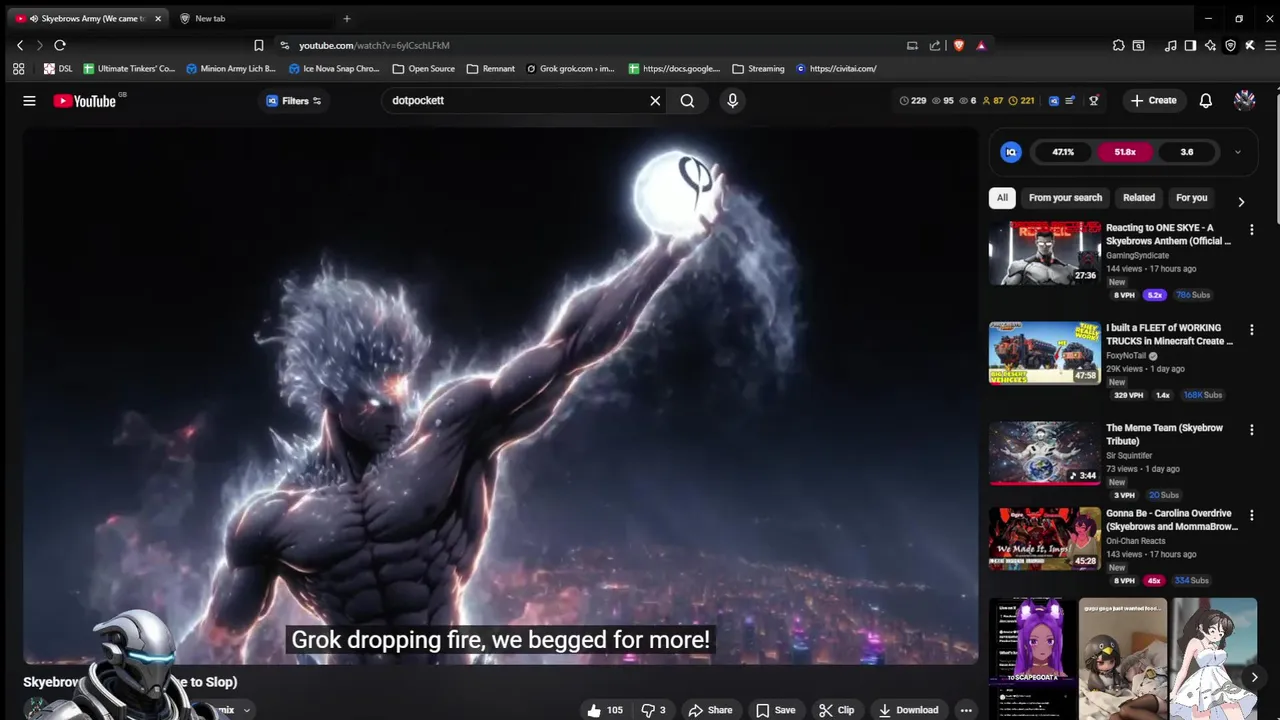The image size is (1280, 720).
Task: Open the Streaming bookmark folder
Action: point(758,69)
